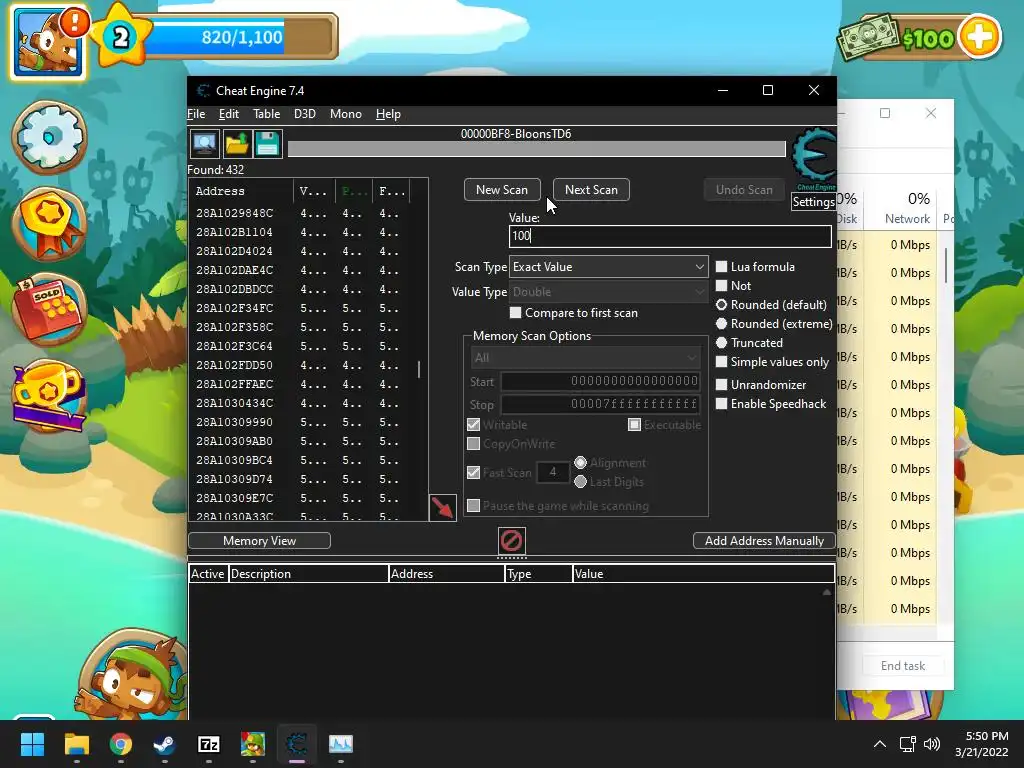Enable the Lua formula checkbox
Screen dimensions: 1024x768
coord(722,266)
